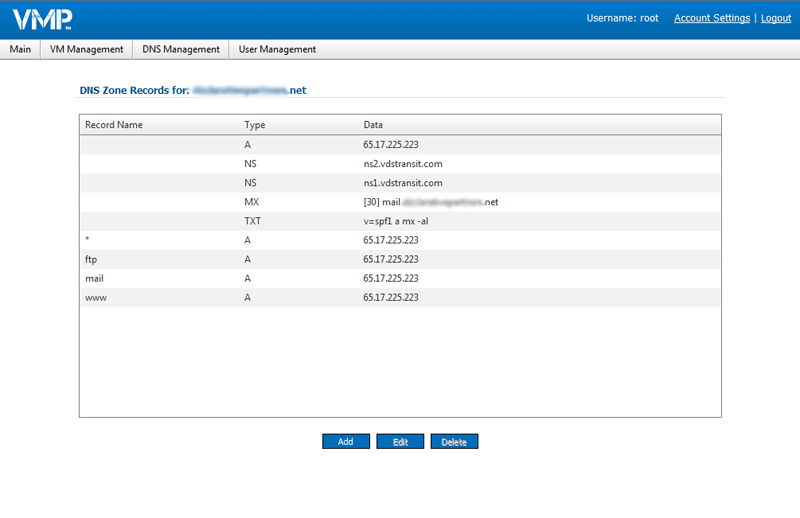Click the Logout link

(x=776, y=18)
